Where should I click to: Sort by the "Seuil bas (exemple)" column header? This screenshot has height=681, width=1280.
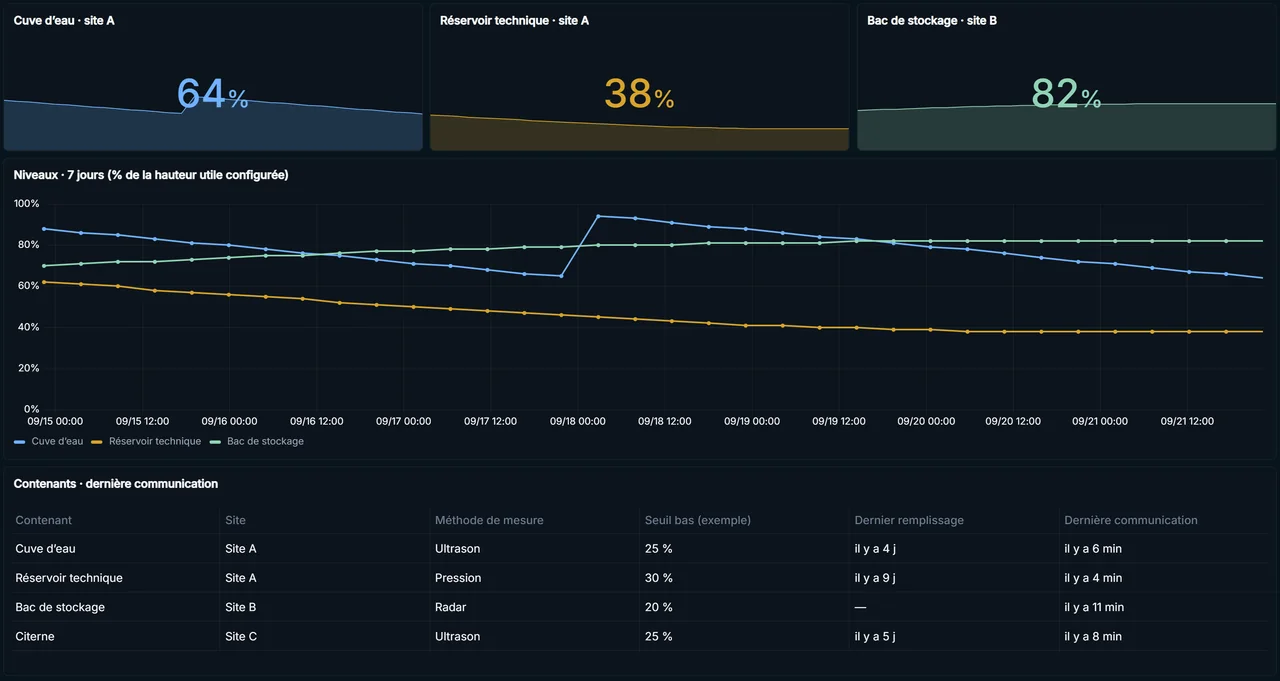click(x=698, y=520)
